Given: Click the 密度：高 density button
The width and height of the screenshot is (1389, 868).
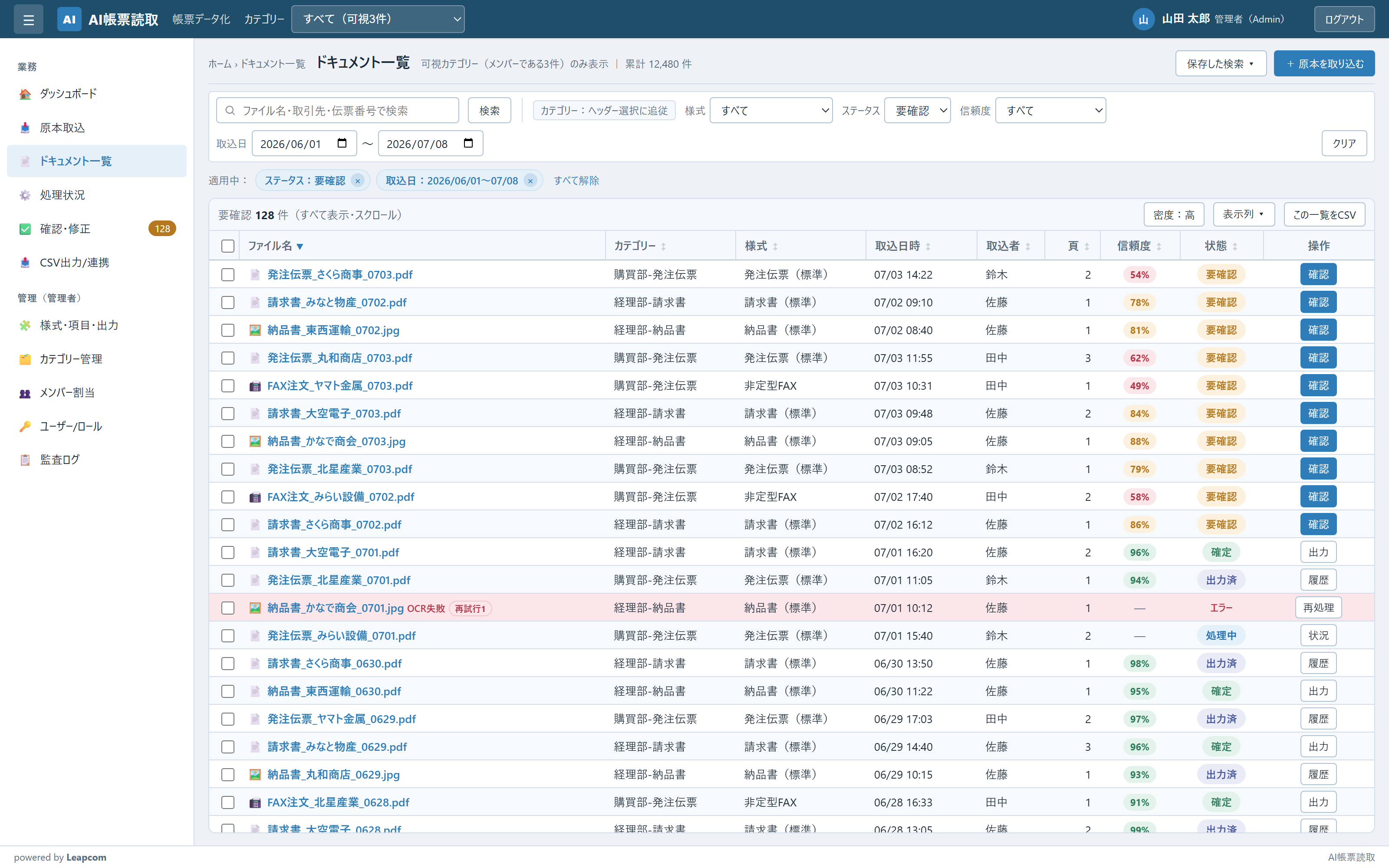Looking at the screenshot, I should [1174, 214].
